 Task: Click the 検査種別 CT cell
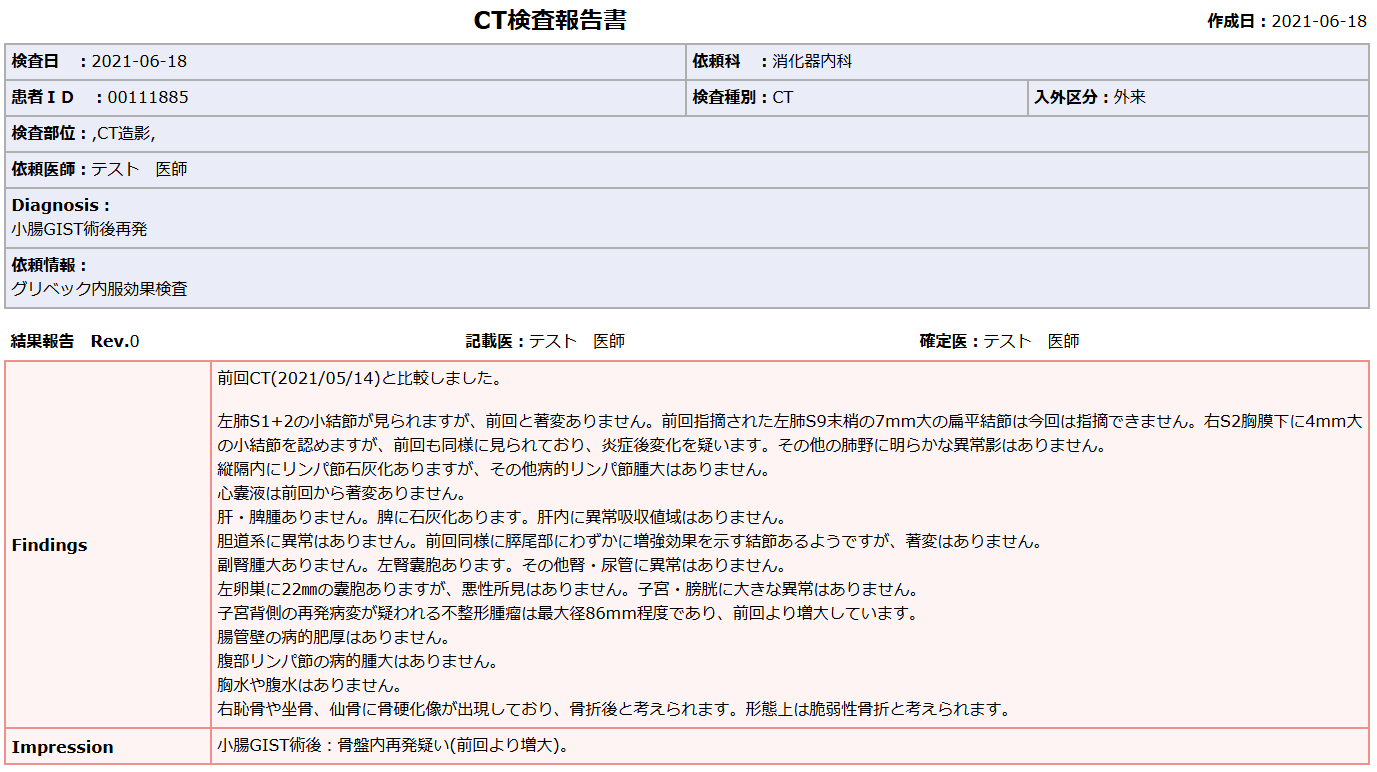coord(743,98)
